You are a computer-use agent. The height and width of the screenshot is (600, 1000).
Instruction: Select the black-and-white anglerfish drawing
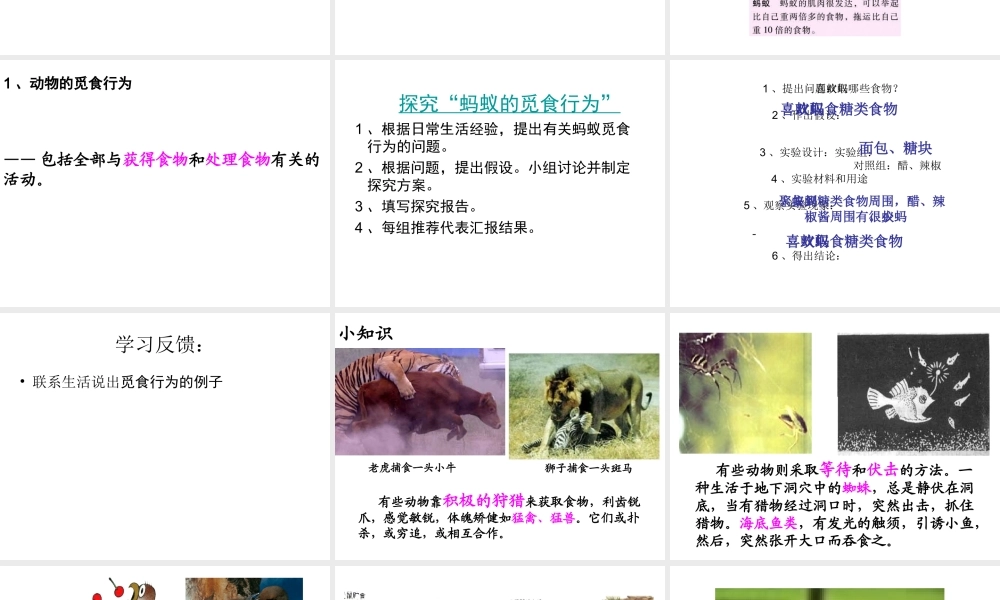913,393
